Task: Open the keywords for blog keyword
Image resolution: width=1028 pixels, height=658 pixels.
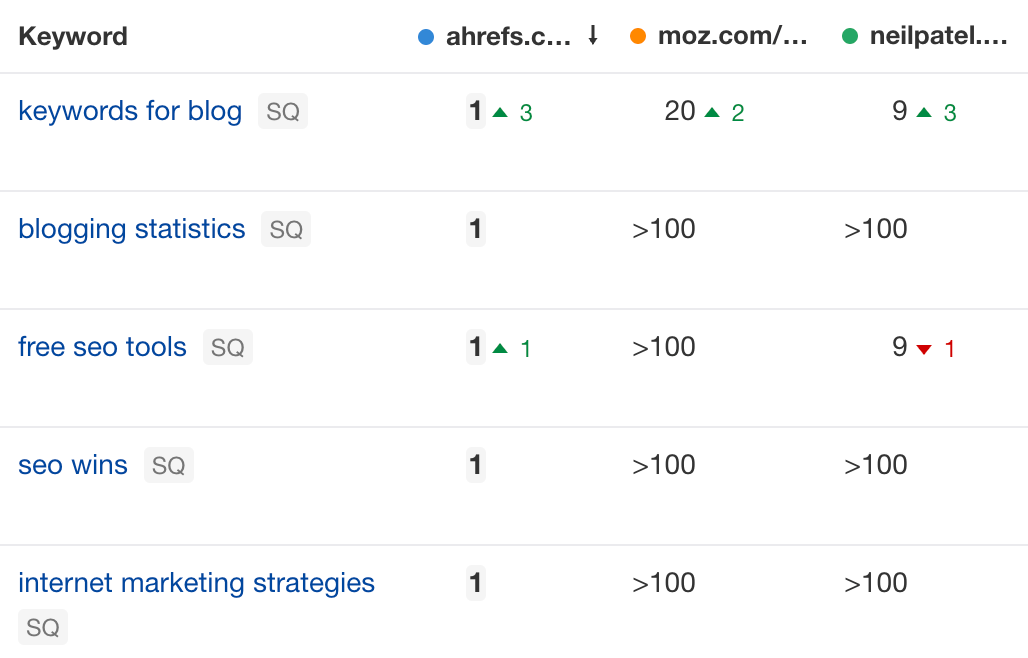Action: pos(129,111)
